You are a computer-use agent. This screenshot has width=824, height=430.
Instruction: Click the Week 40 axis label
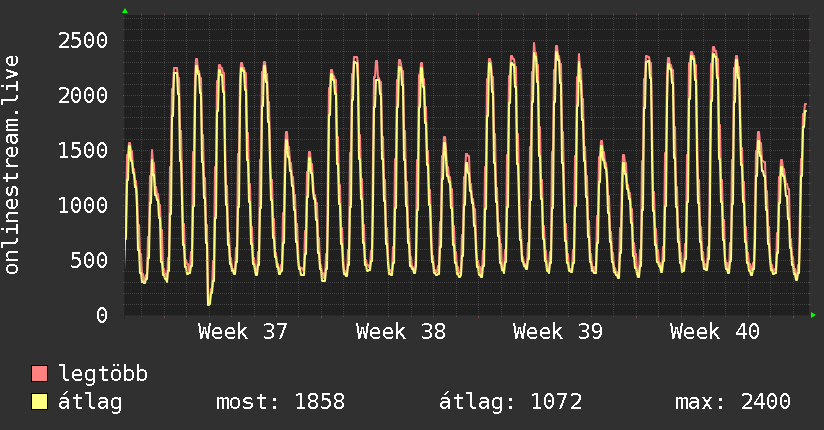point(715,332)
